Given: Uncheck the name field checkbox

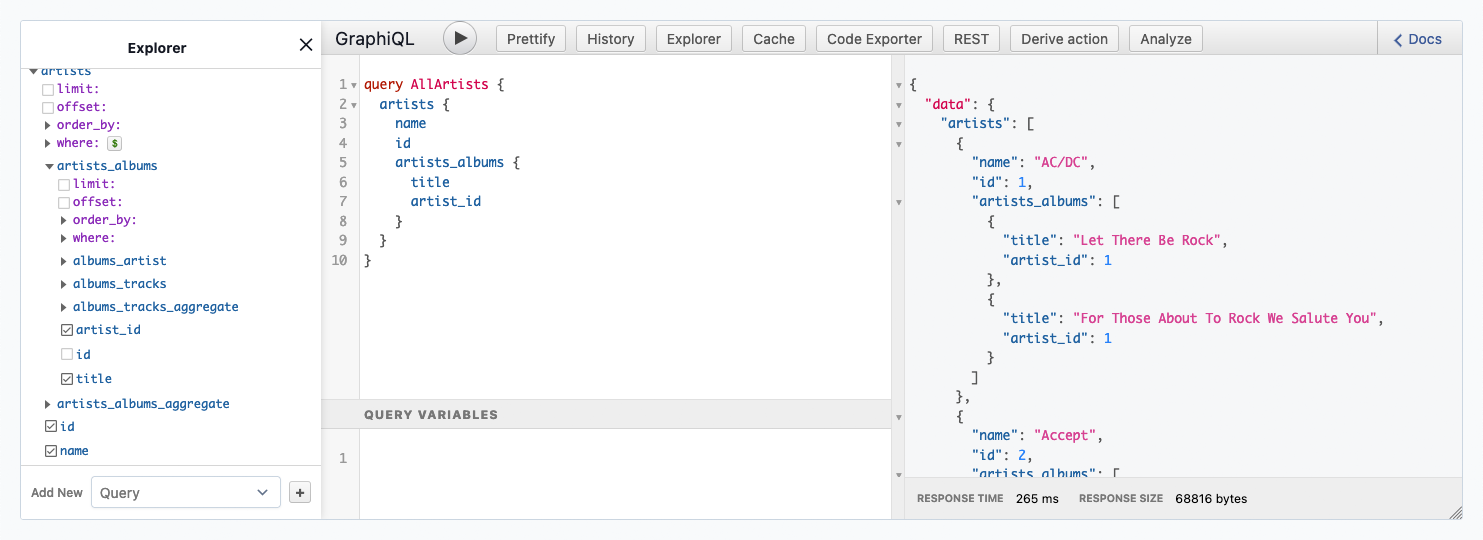Looking at the screenshot, I should click(51, 451).
